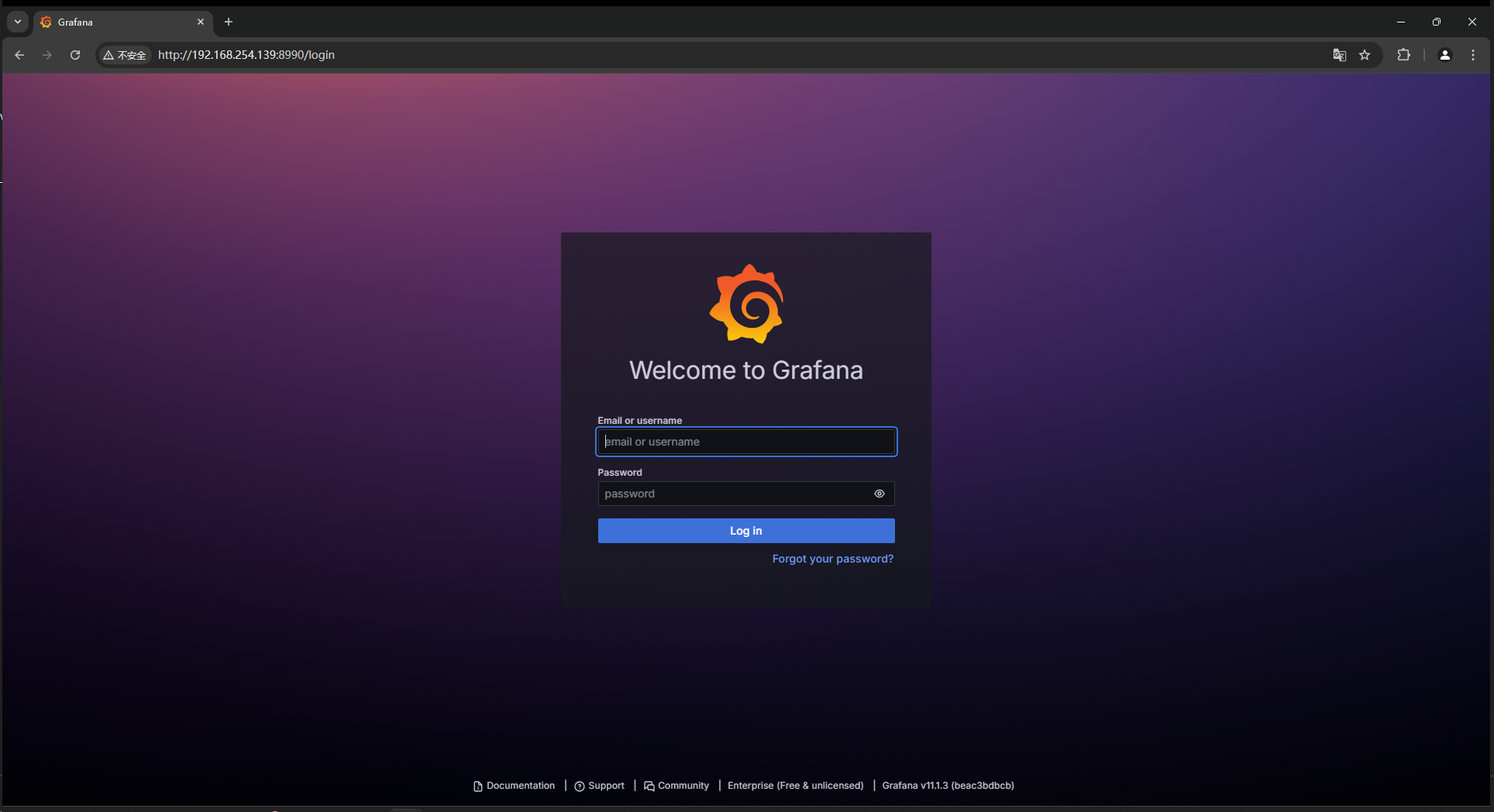Click the Email or username label

tap(640, 421)
